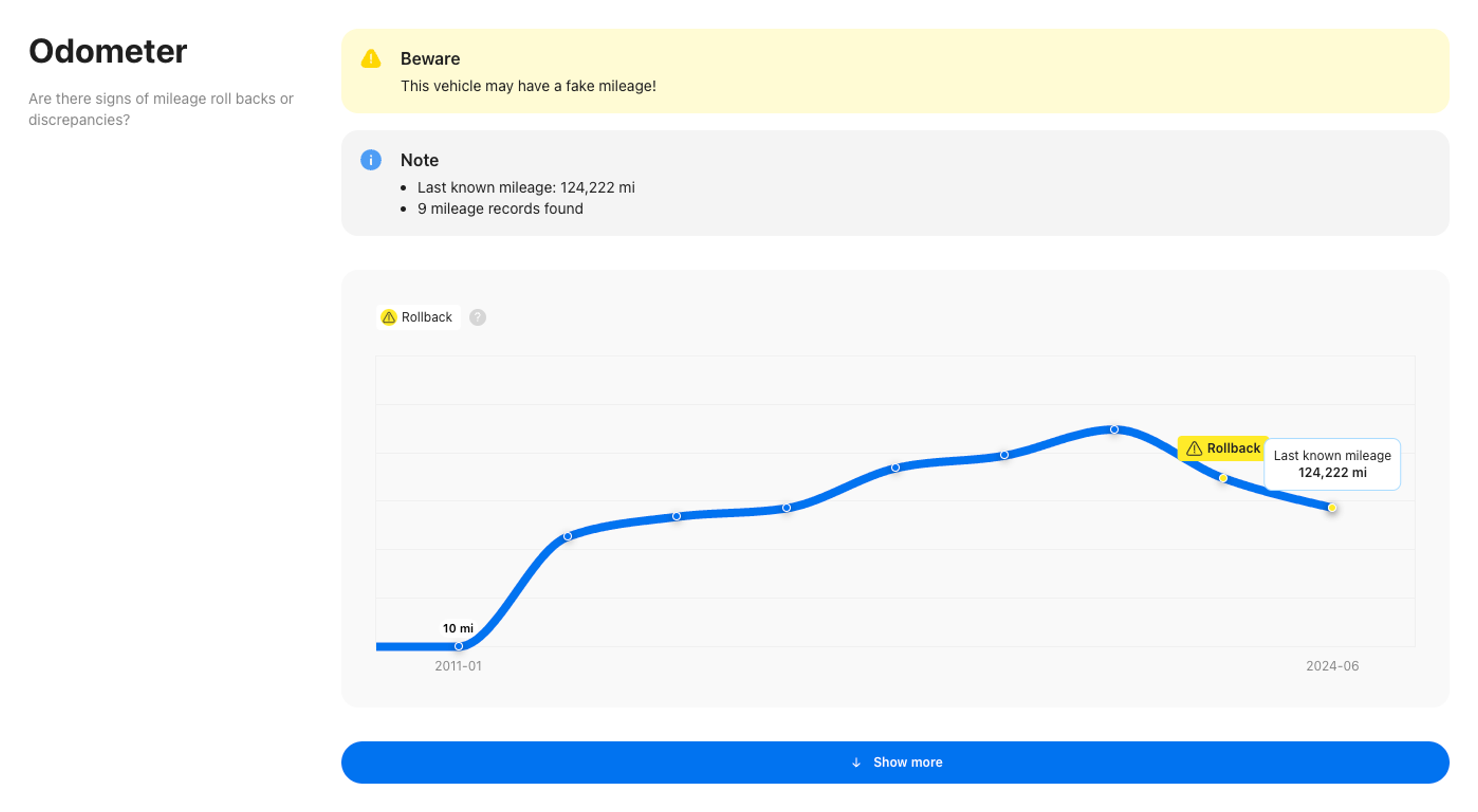Click the Rollback legend warning triangle icon
This screenshot has width=1478, height=812.
click(x=389, y=317)
